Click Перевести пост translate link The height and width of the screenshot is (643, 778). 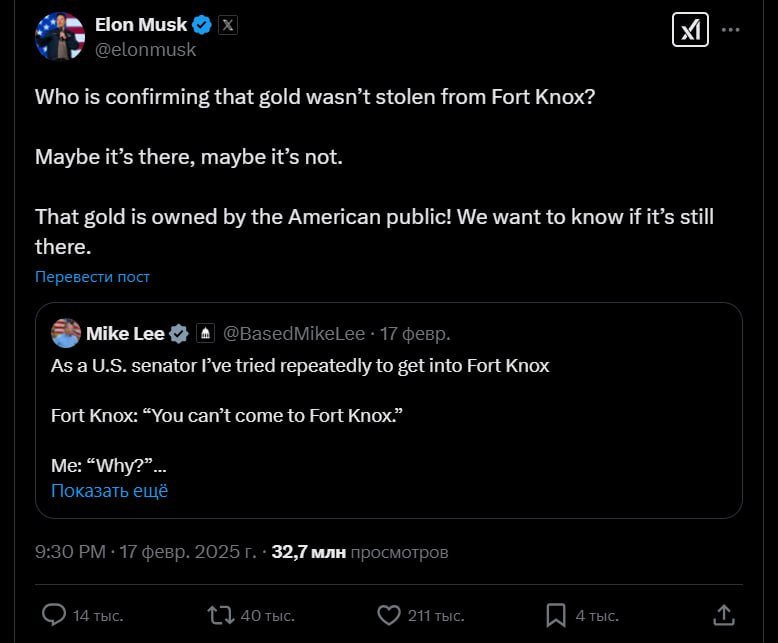coord(92,276)
